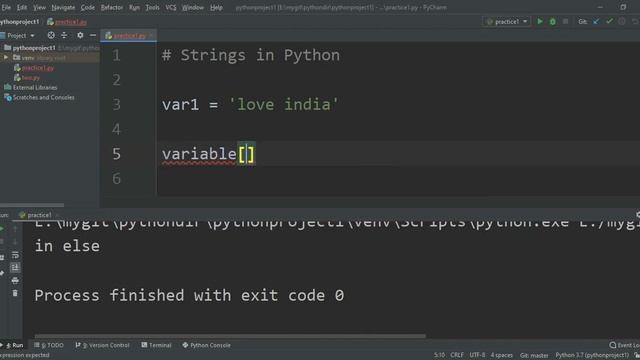
Task: Start debugging with the green bug icon
Action: pos(552,22)
